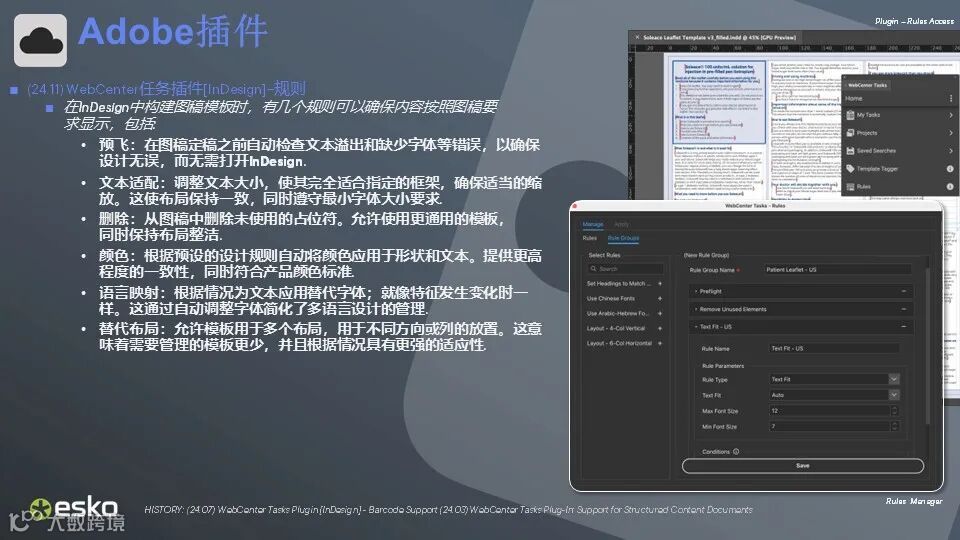Click the info icon beside Conditions

[736, 452]
